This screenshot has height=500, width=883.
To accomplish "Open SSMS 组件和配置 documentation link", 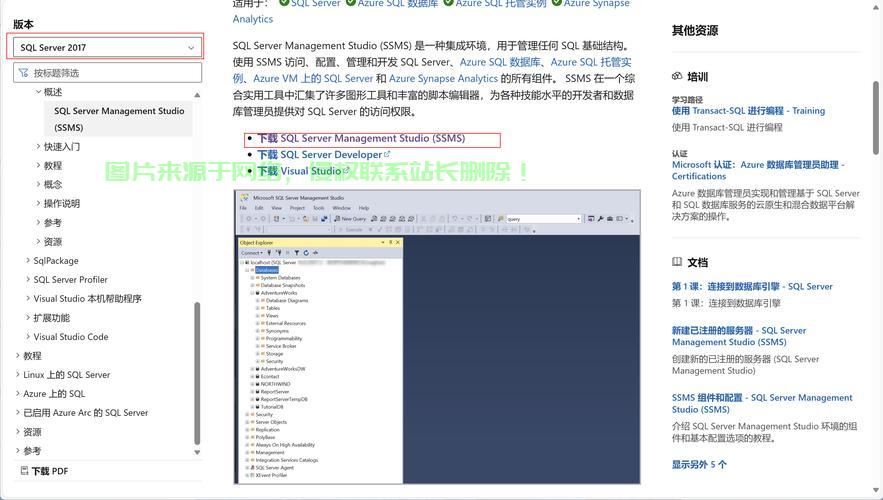I will pos(762,403).
